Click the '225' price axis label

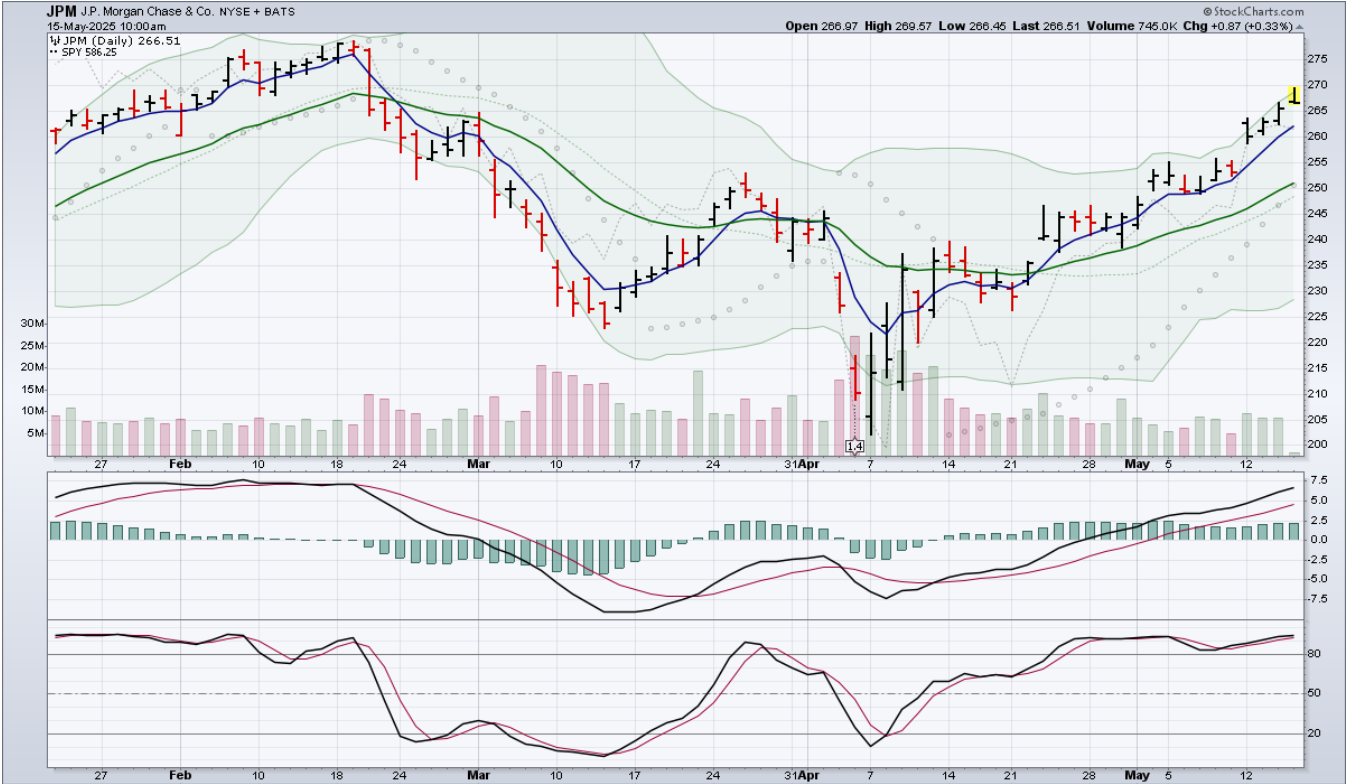1318,317
